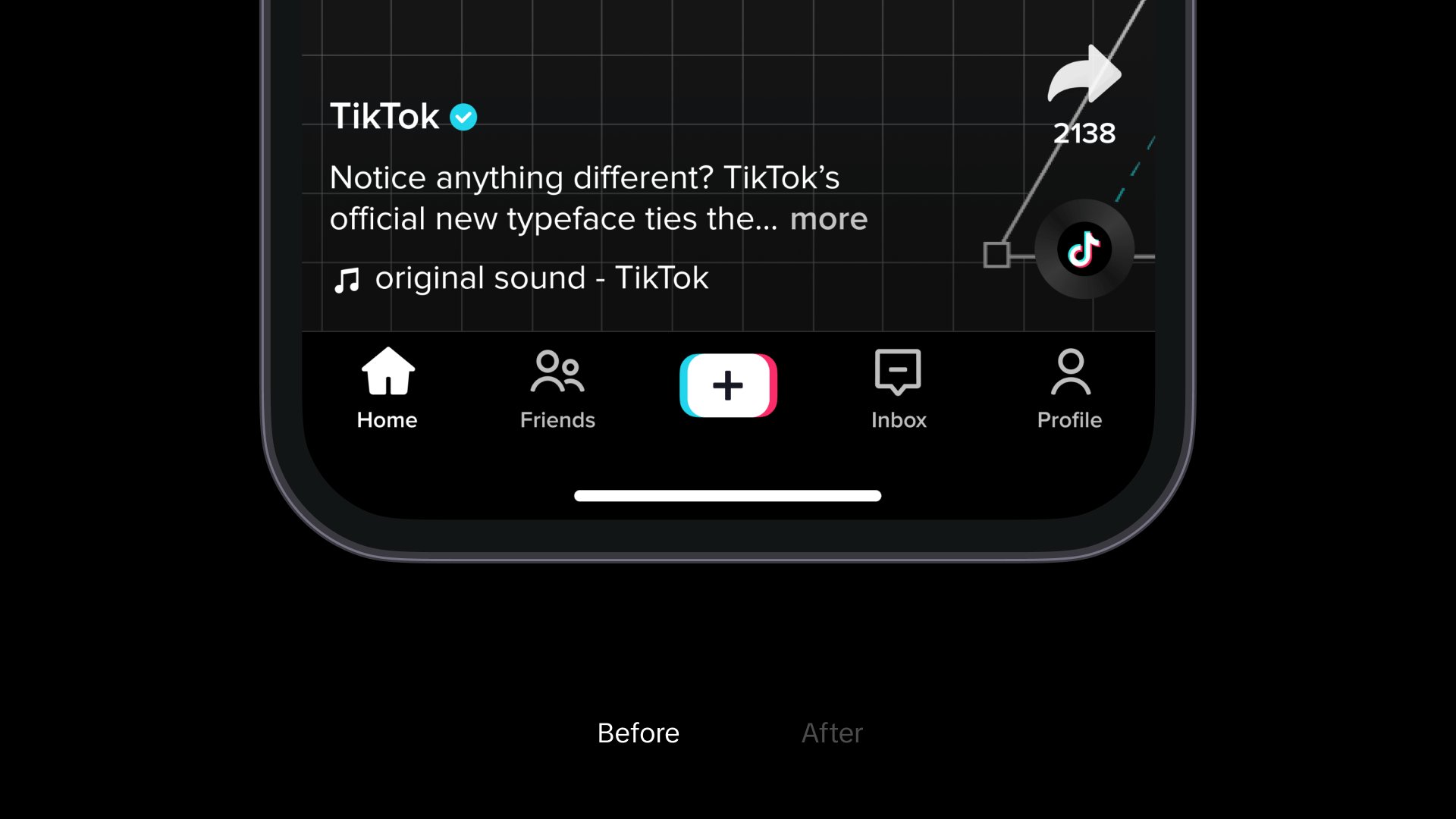This screenshot has height=819, width=1456.
Task: Open original sound - TikTok audio
Action: coord(519,278)
